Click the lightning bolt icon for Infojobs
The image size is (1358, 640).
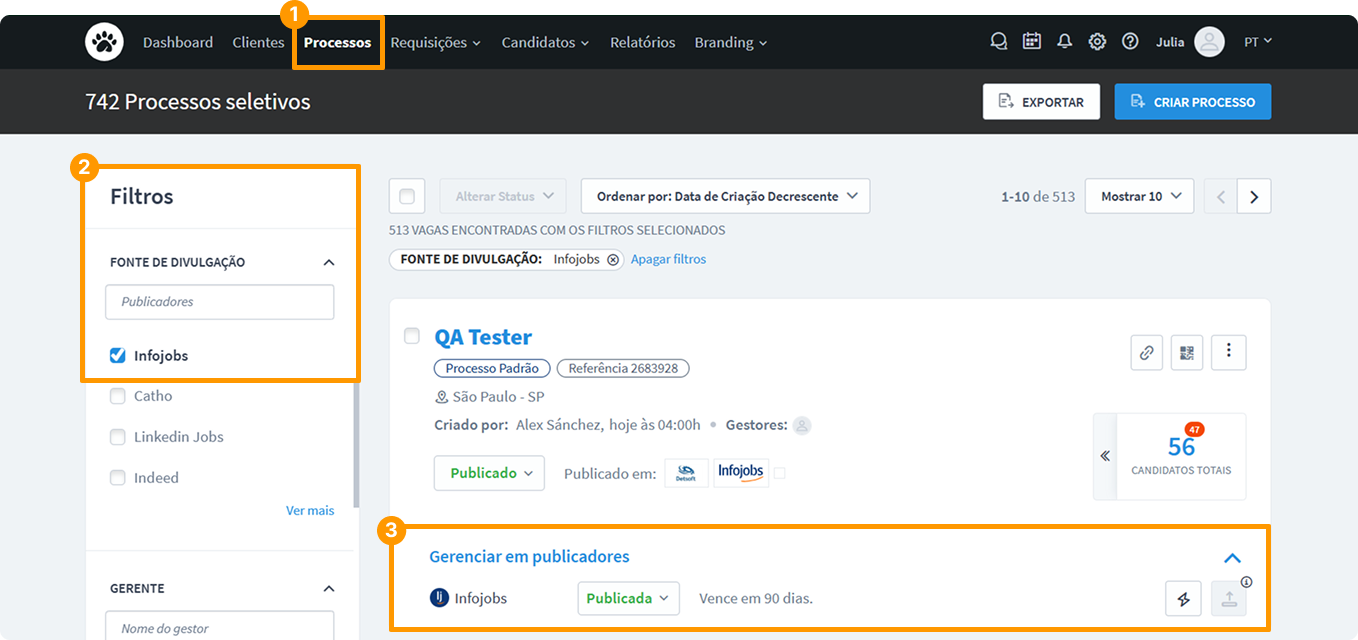pos(1184,599)
